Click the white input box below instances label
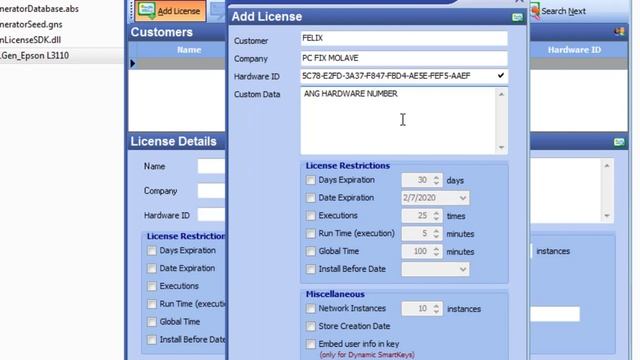 (555, 314)
